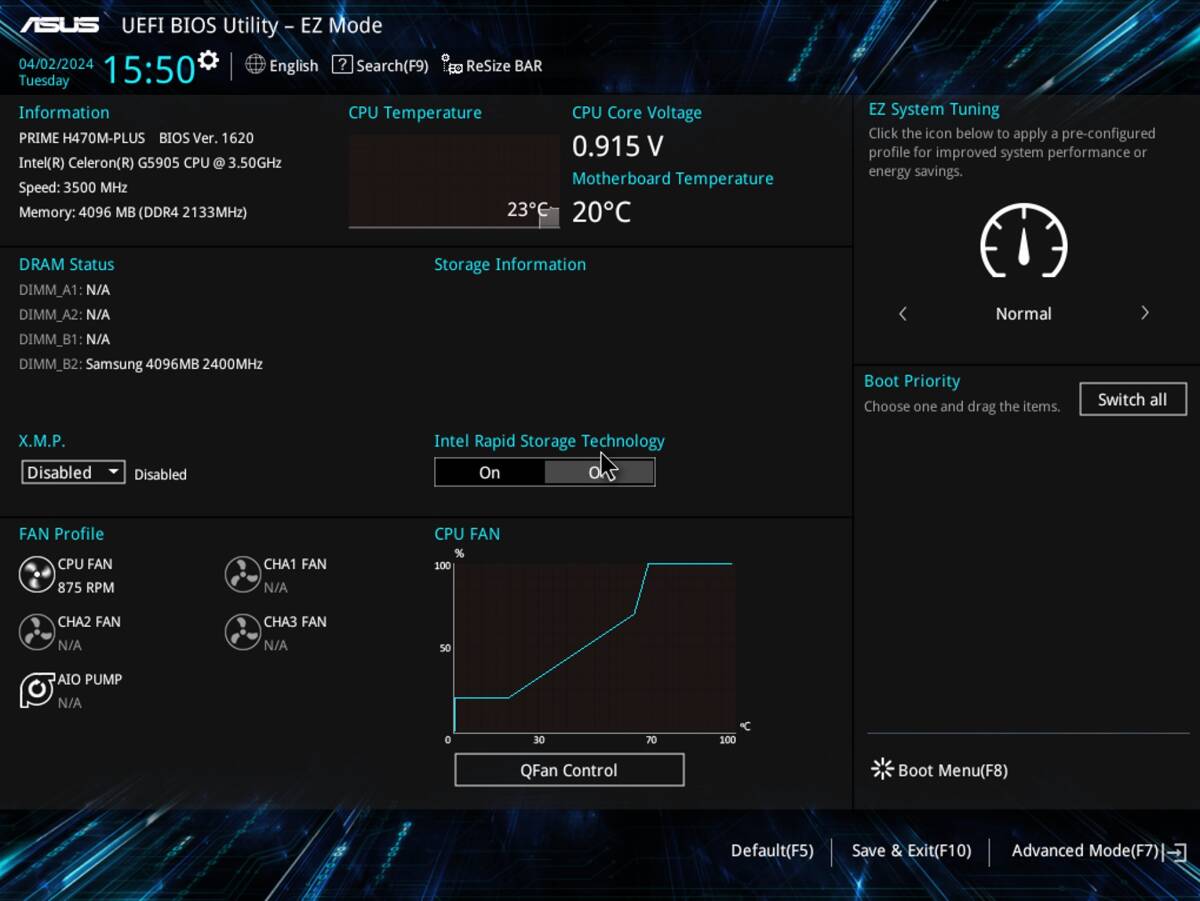Click the Boot Menu snowflake icon

coord(882,769)
